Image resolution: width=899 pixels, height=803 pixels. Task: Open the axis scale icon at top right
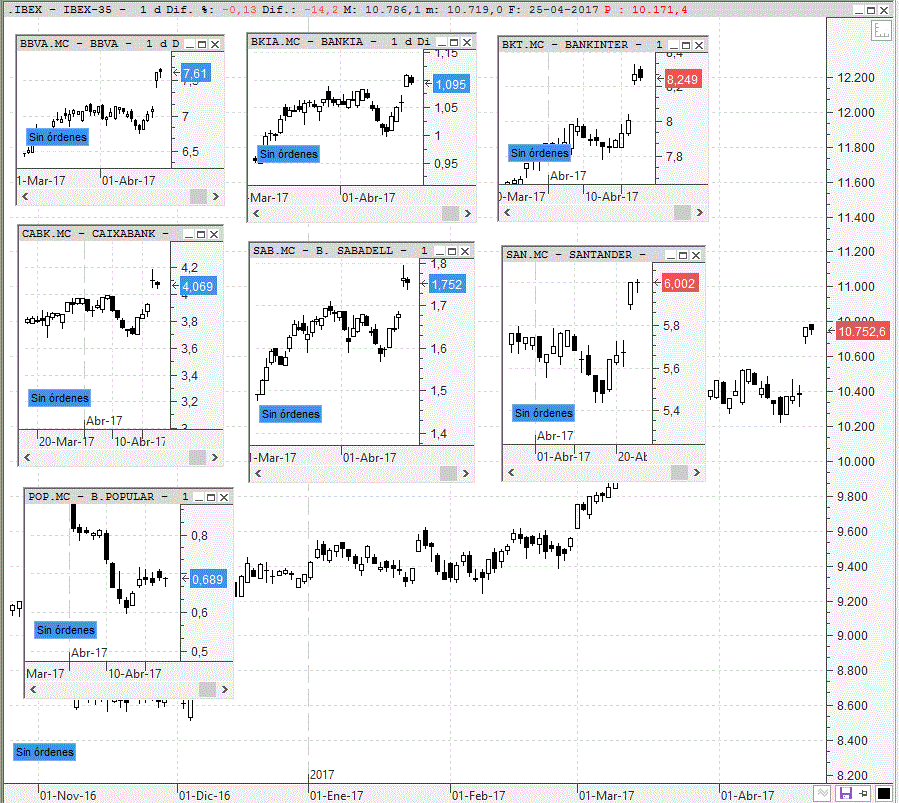[x=881, y=30]
